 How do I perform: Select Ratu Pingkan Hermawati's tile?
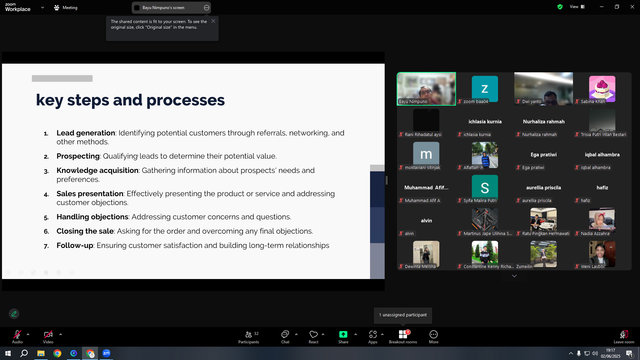544,221
